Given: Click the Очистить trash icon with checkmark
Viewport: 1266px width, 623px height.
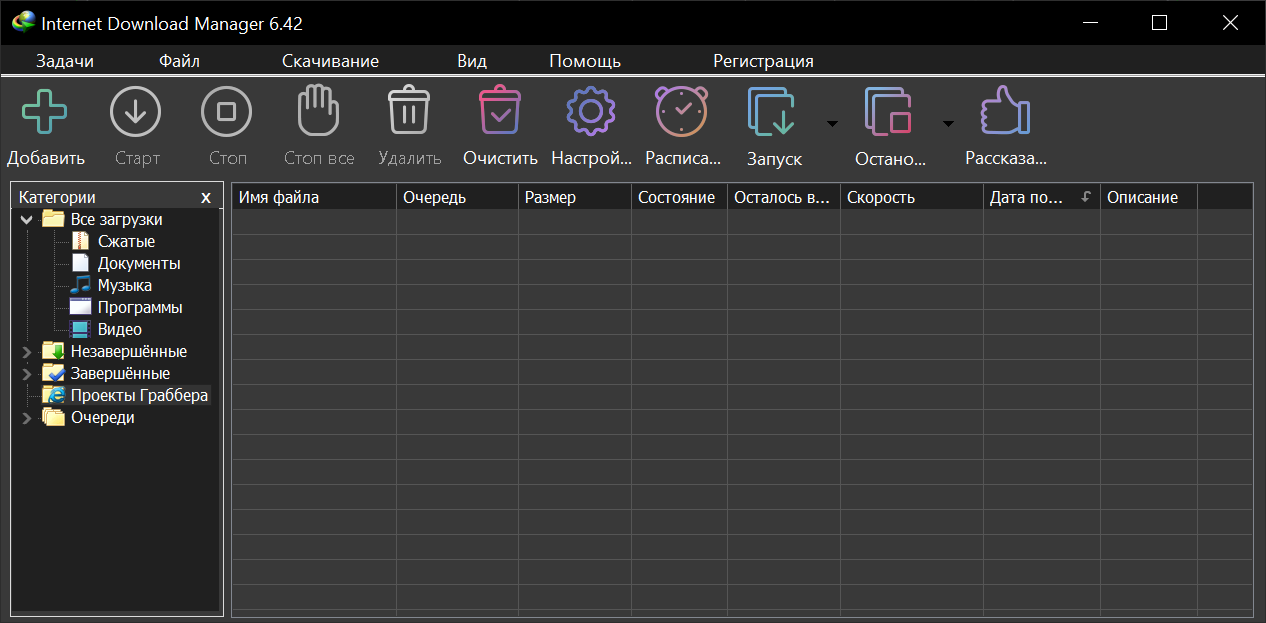Looking at the screenshot, I should click(500, 111).
